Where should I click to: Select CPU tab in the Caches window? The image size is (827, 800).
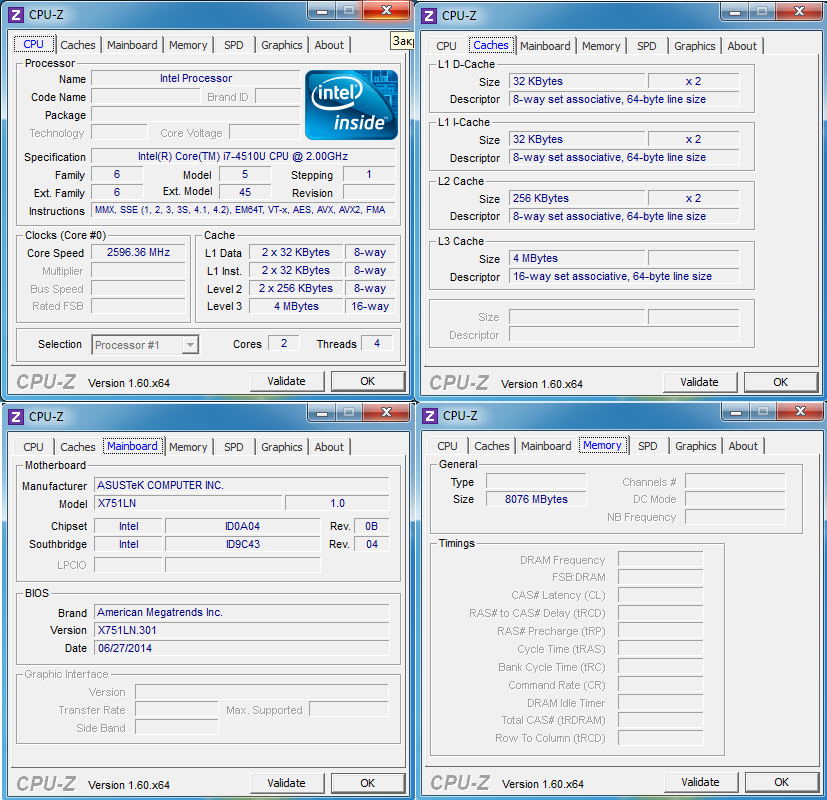[x=446, y=46]
